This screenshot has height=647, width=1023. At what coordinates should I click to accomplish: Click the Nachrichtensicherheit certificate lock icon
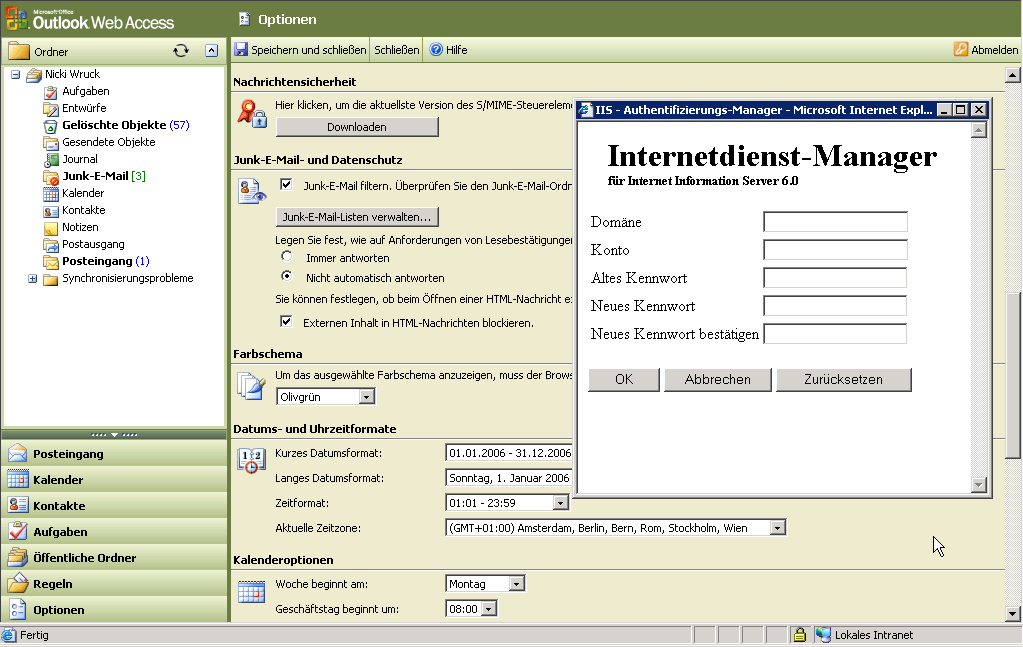pyautogui.click(x=252, y=113)
